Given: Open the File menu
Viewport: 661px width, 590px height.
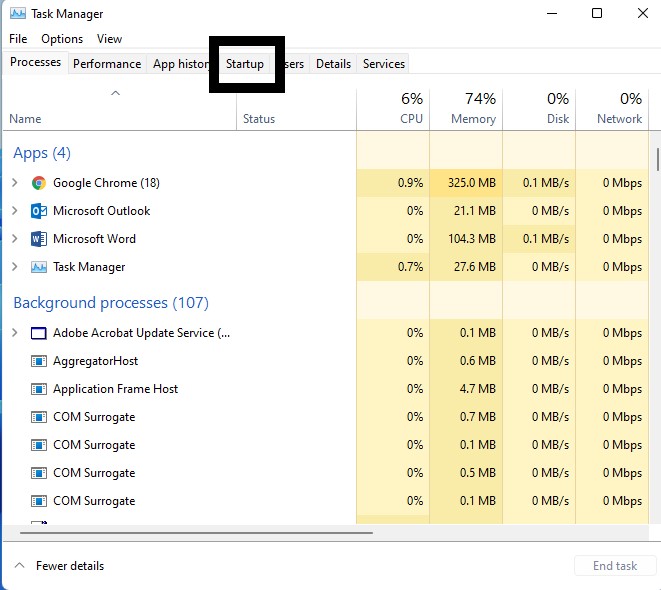Looking at the screenshot, I should coord(18,39).
